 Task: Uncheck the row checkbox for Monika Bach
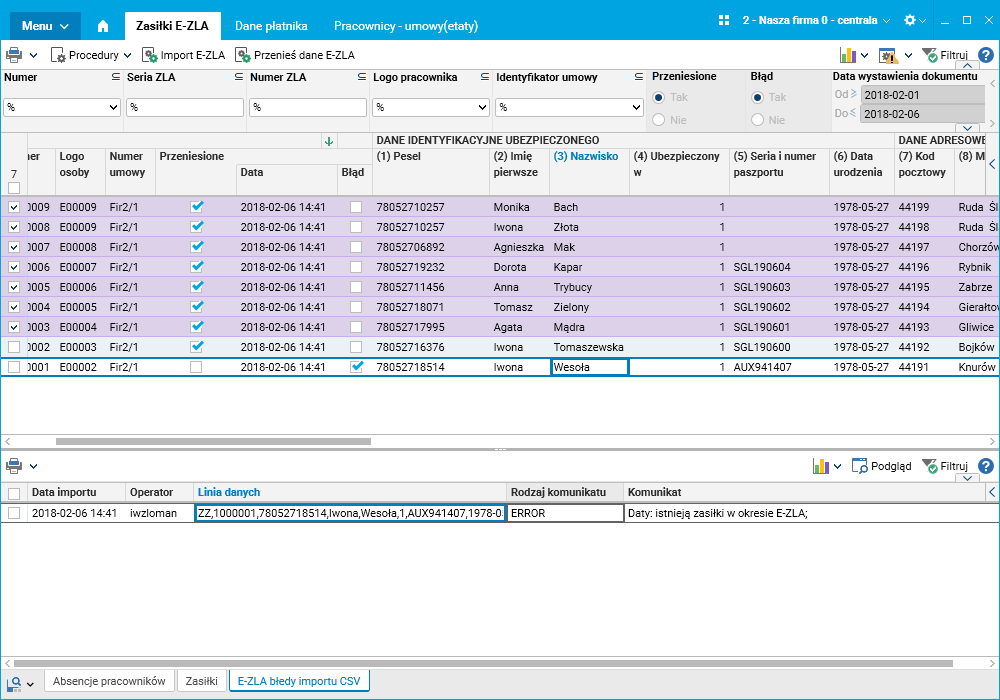click(14, 207)
